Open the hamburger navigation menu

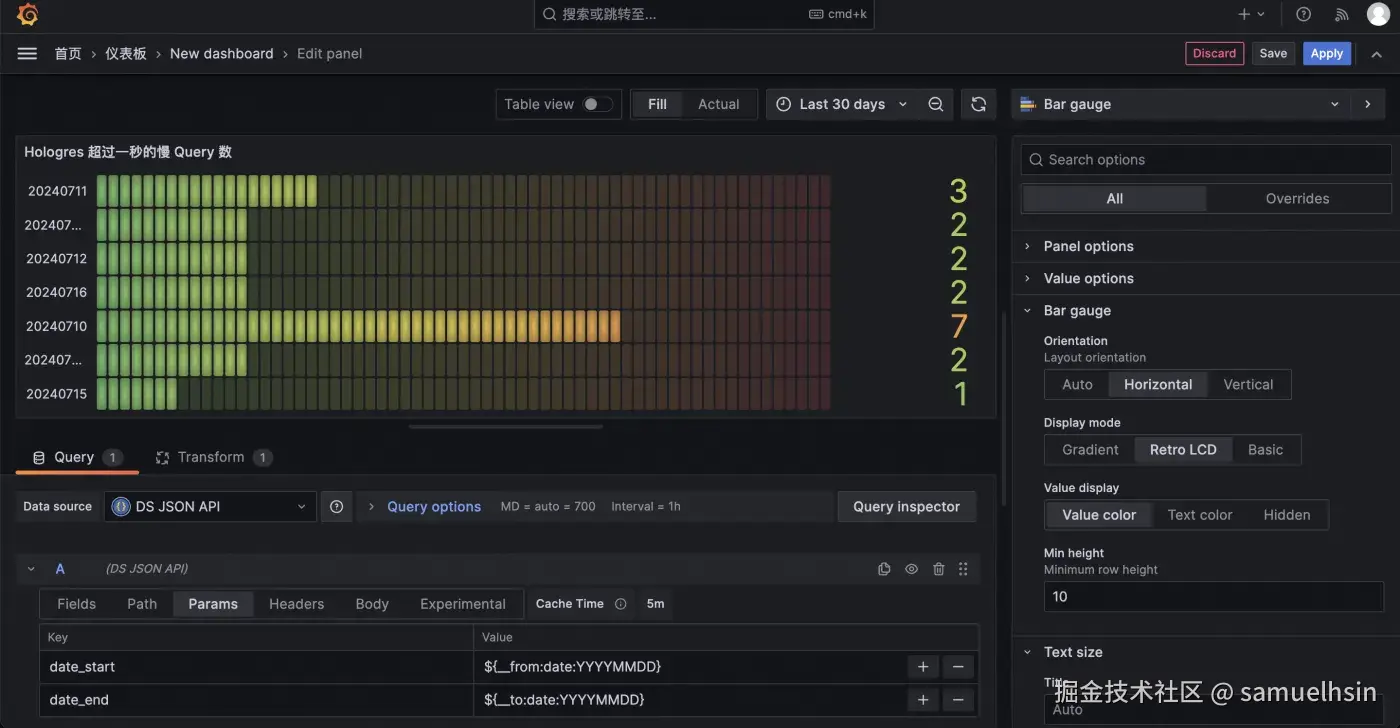[27, 54]
